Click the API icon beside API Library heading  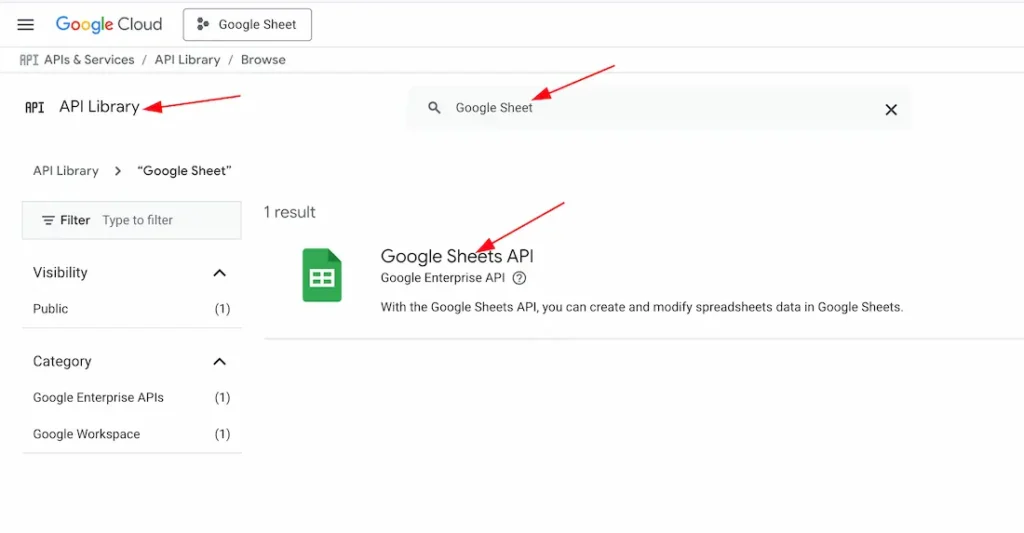pos(35,107)
